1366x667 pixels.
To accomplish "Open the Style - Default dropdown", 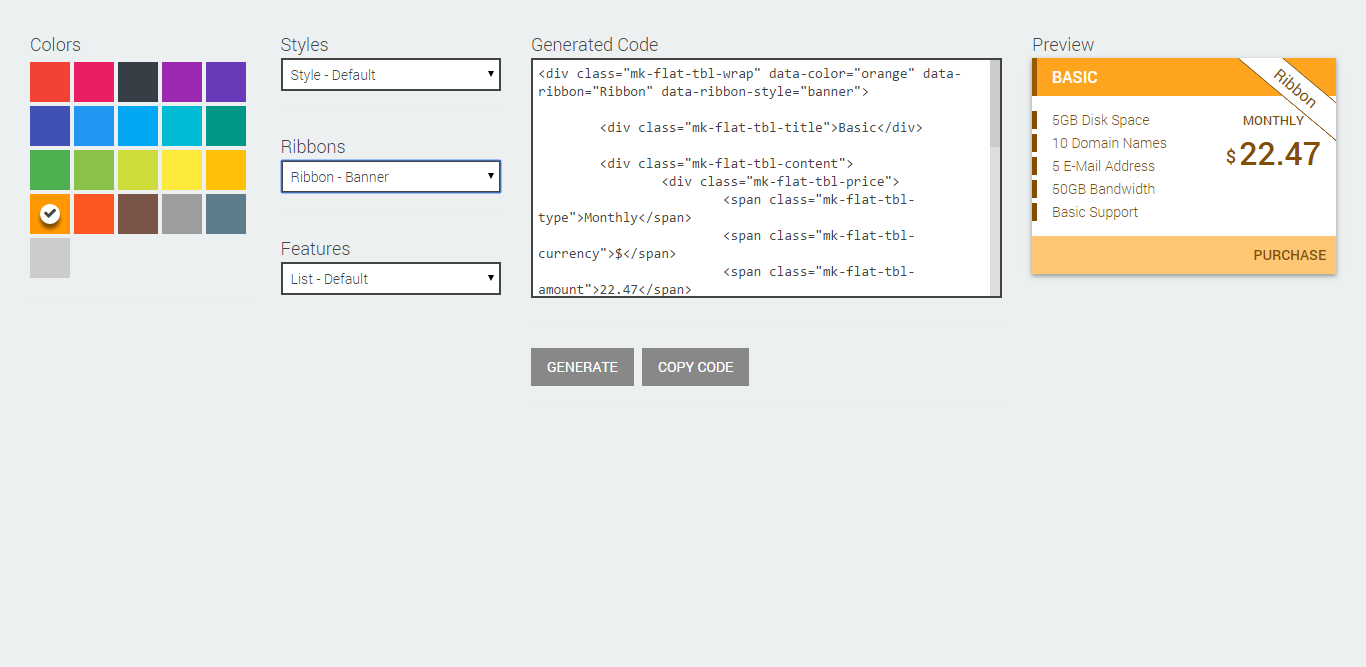I will [x=390, y=75].
